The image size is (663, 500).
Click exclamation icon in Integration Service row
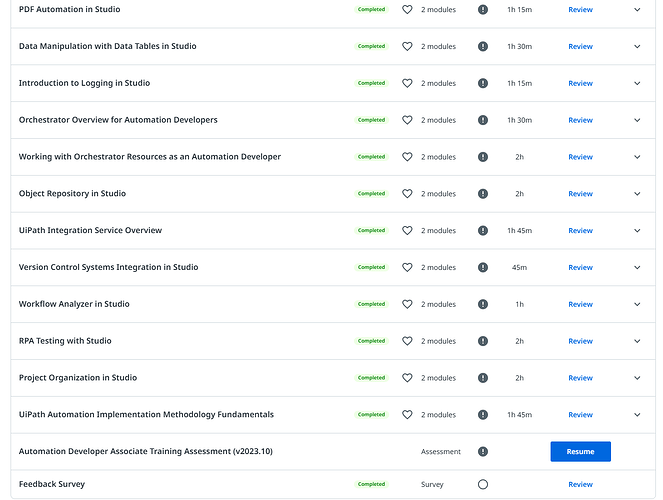click(482, 230)
